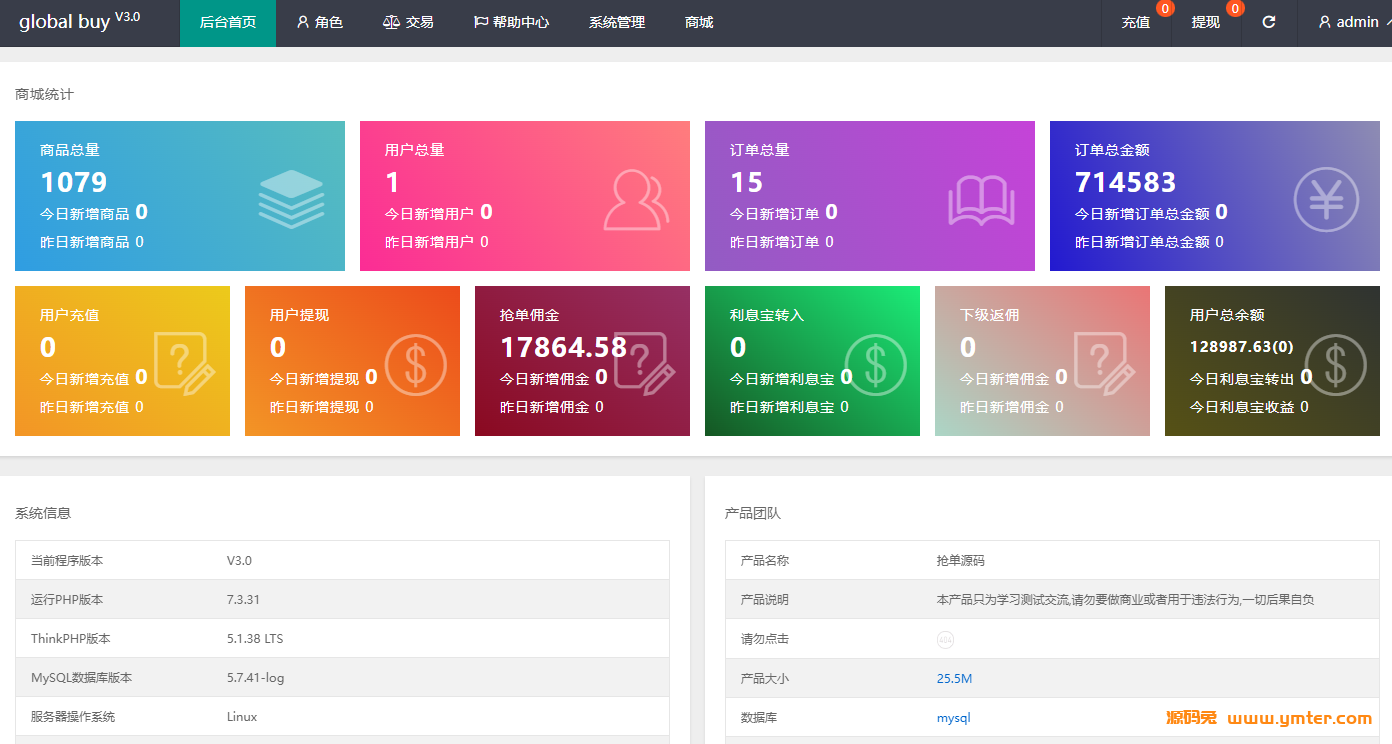Click the mysql database link
Screen dimensions: 1392x744
click(953, 718)
